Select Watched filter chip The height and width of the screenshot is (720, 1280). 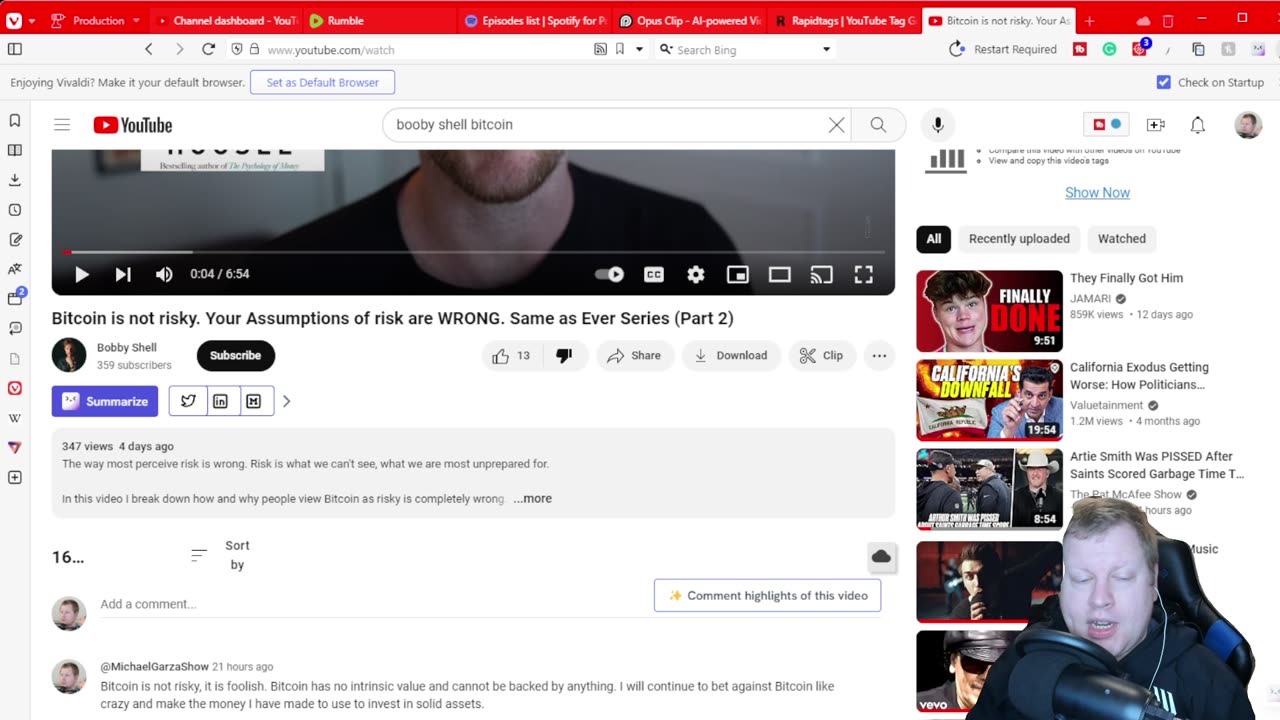tap(1122, 239)
